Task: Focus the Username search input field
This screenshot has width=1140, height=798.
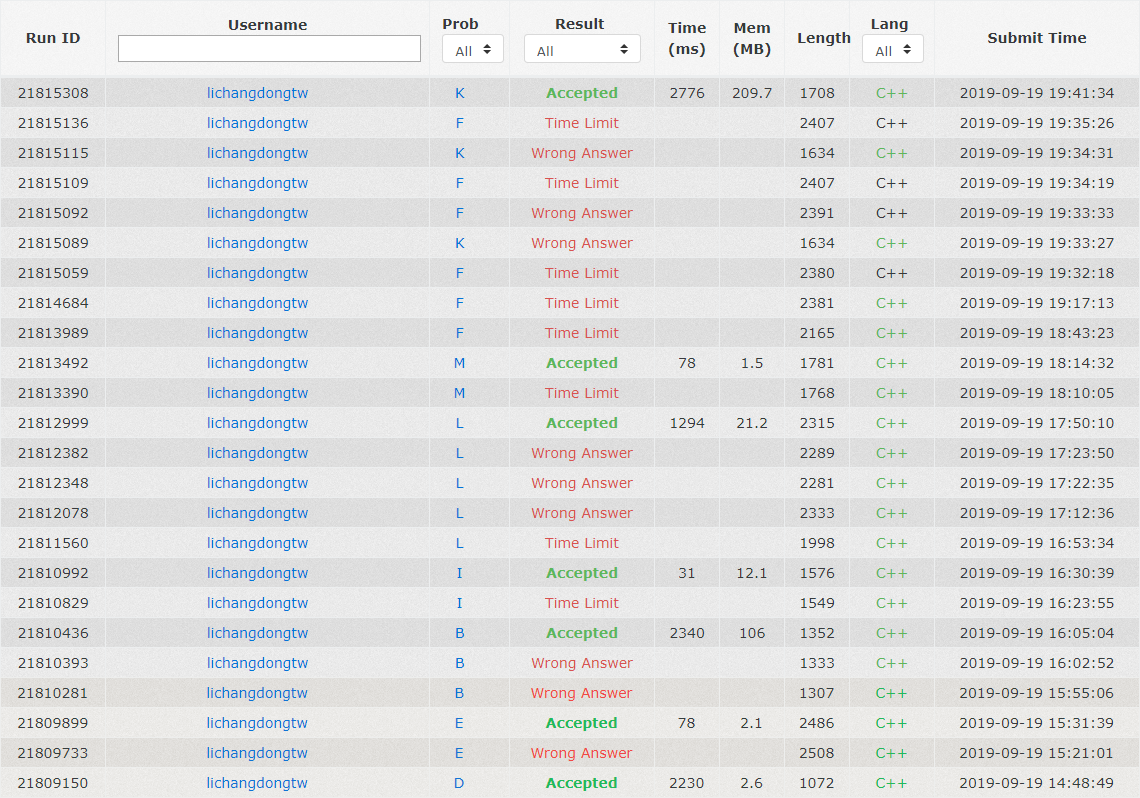Action: [x=269, y=49]
